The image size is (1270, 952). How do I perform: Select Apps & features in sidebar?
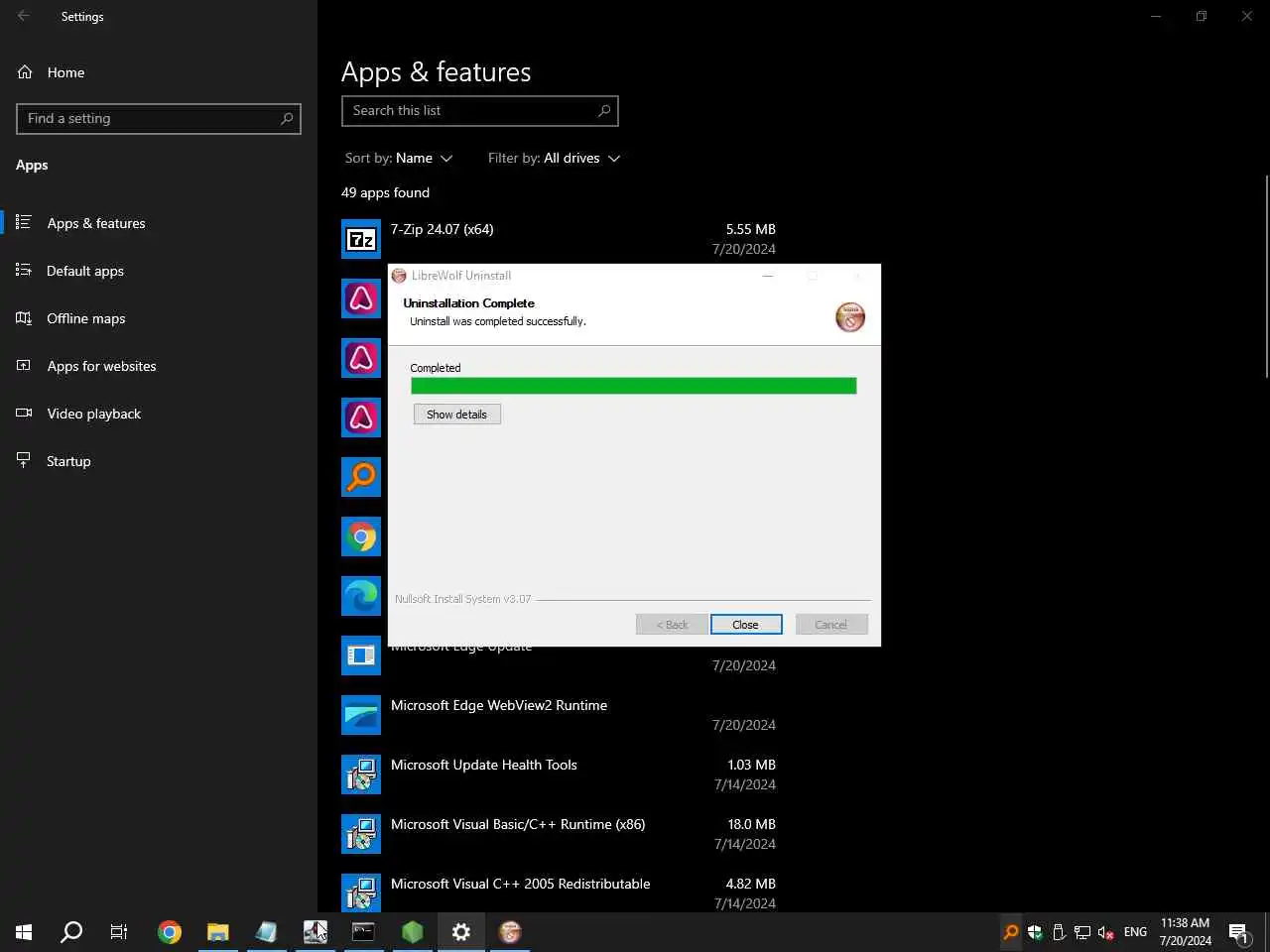[159, 223]
